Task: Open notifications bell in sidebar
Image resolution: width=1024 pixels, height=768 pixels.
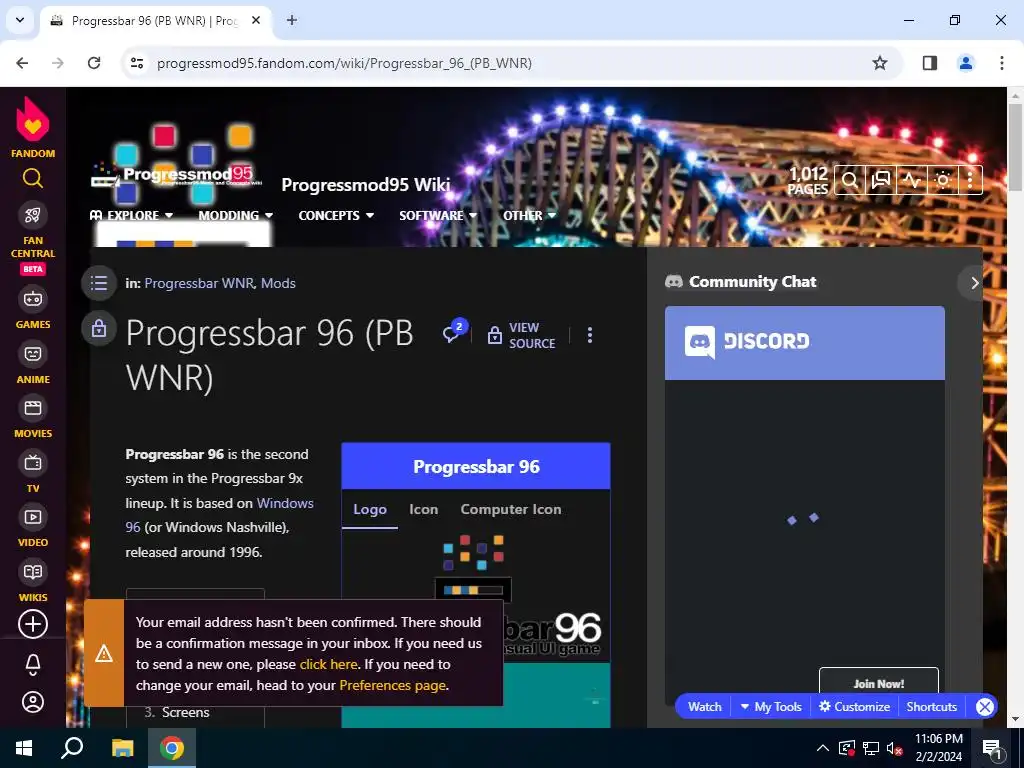Action: [x=33, y=665]
